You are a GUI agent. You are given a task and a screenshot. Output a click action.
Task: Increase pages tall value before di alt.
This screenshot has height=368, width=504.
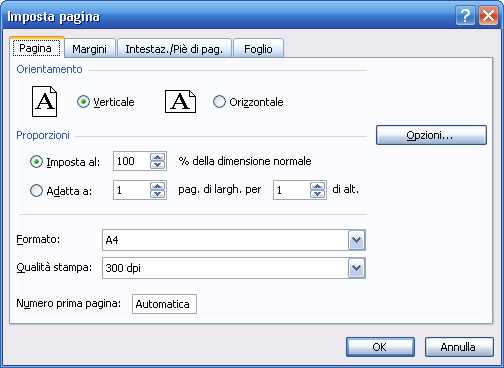tap(317, 186)
